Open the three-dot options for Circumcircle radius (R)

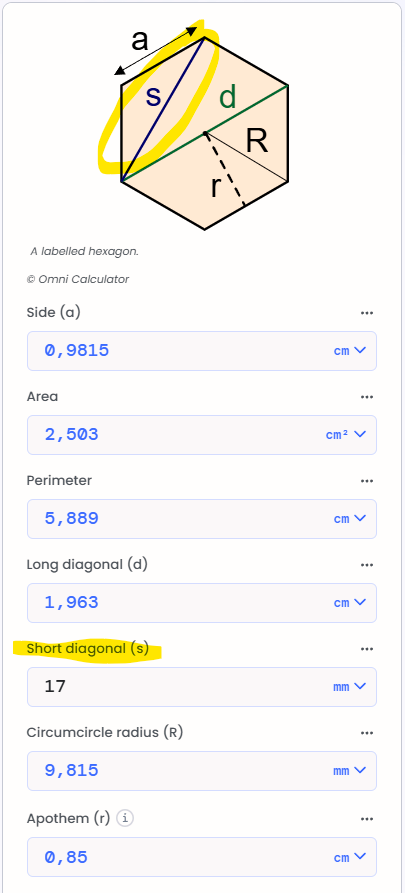click(x=367, y=733)
